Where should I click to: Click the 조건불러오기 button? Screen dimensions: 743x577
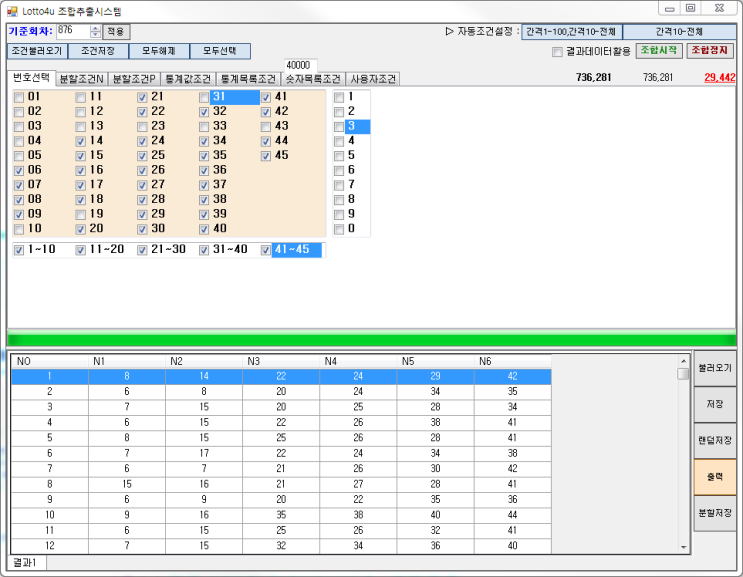pos(37,51)
